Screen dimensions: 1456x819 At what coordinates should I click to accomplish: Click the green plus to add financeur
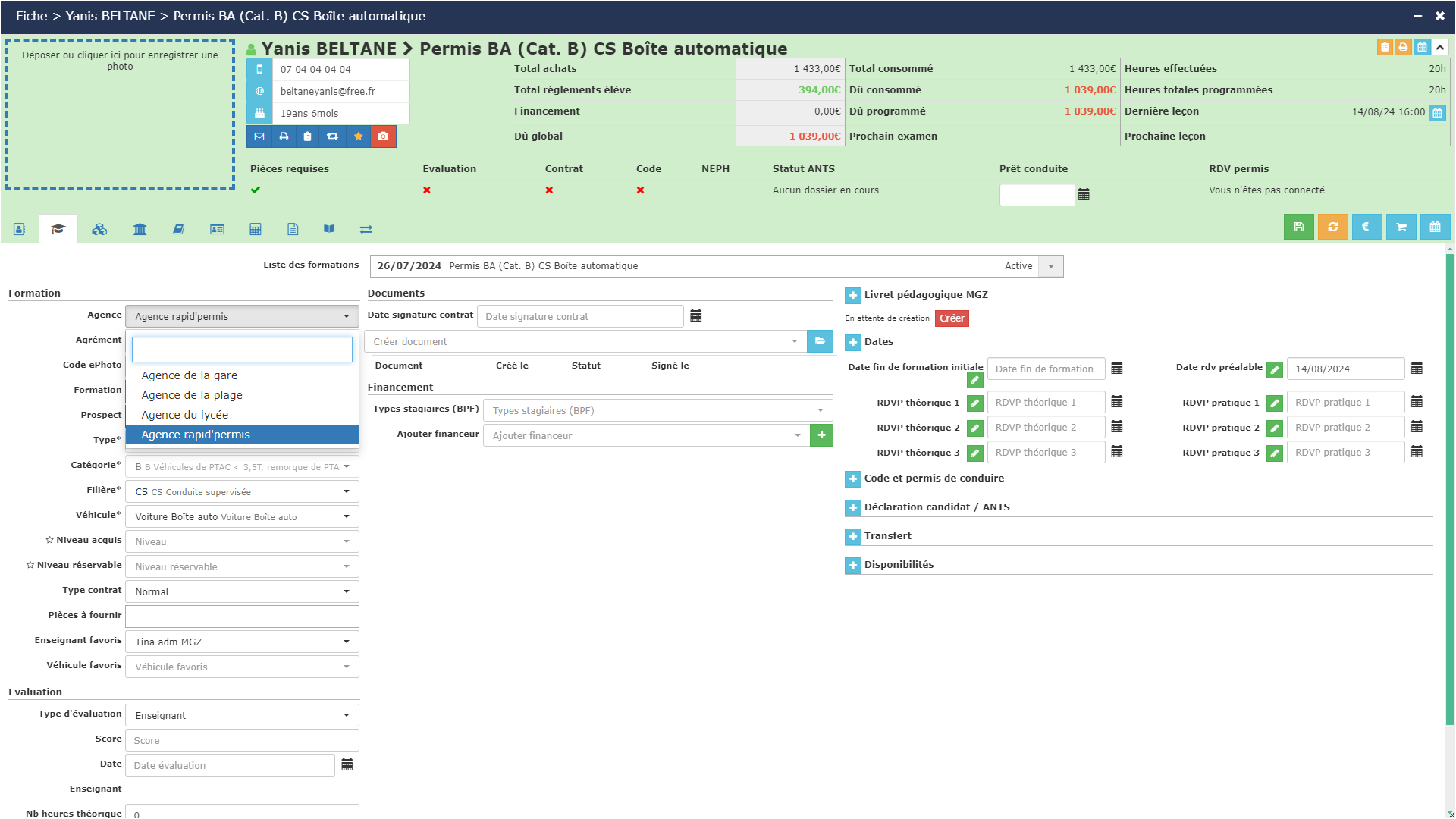[x=821, y=435]
